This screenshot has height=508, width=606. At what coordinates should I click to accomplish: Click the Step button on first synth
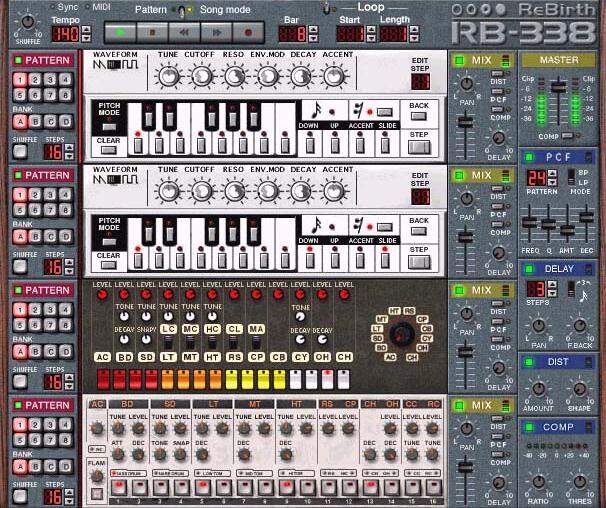pyautogui.click(x=419, y=147)
